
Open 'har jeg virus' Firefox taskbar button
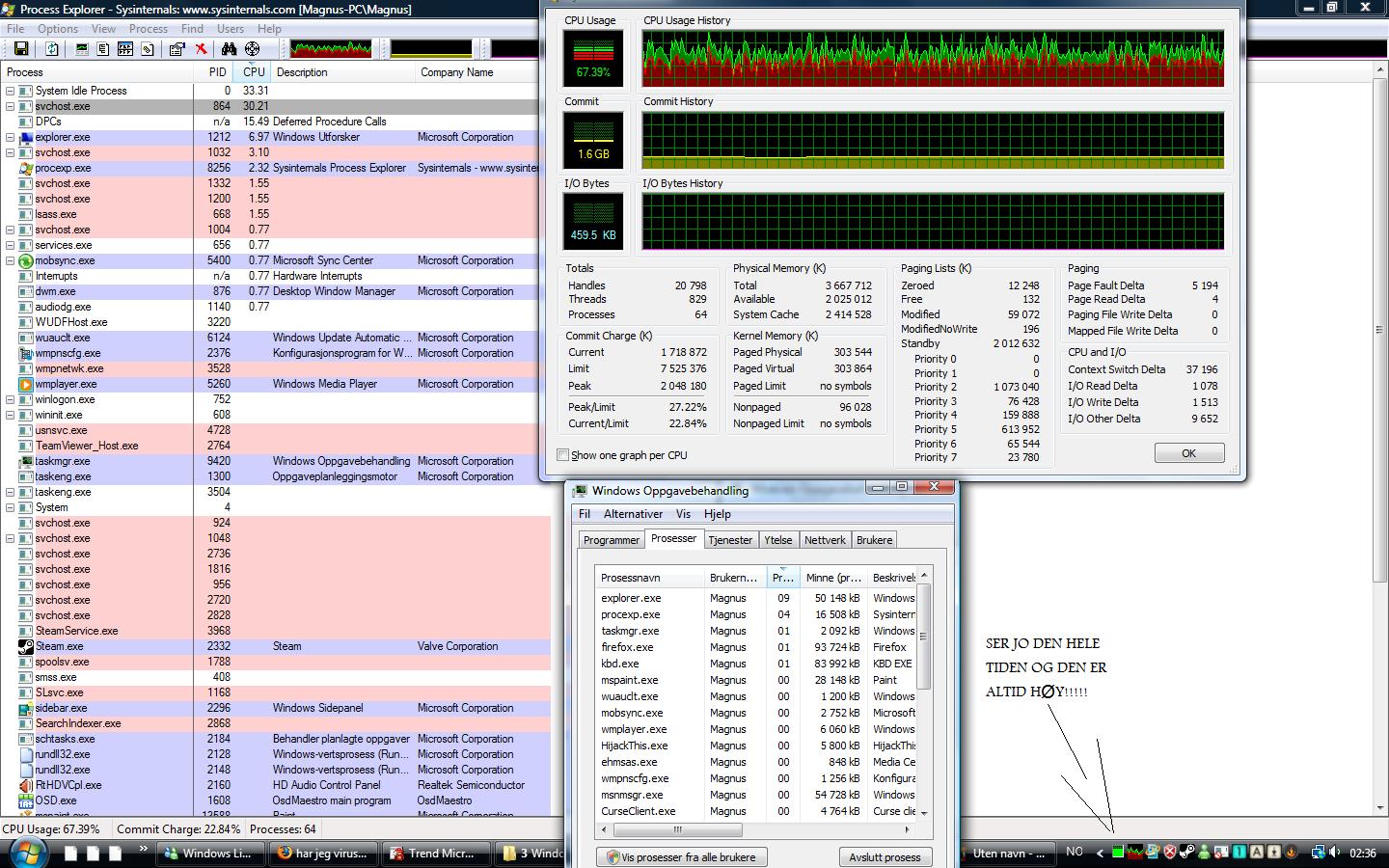(x=322, y=854)
